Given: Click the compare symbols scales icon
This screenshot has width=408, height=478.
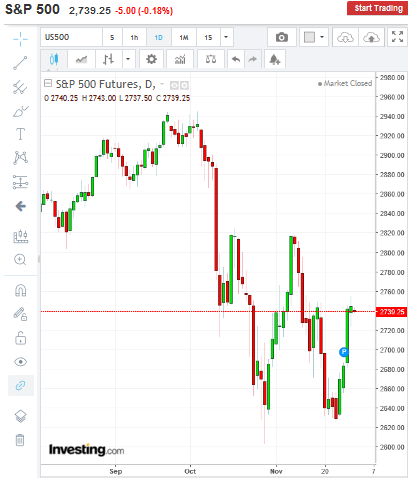Looking at the screenshot, I should coord(211,59).
